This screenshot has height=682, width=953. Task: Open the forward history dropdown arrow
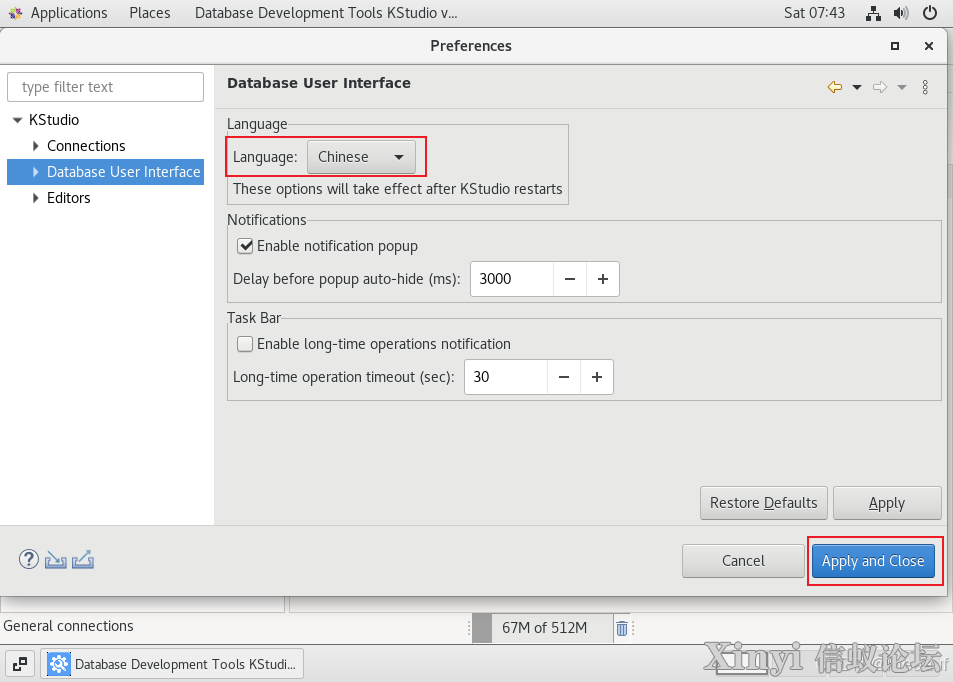tap(902, 88)
